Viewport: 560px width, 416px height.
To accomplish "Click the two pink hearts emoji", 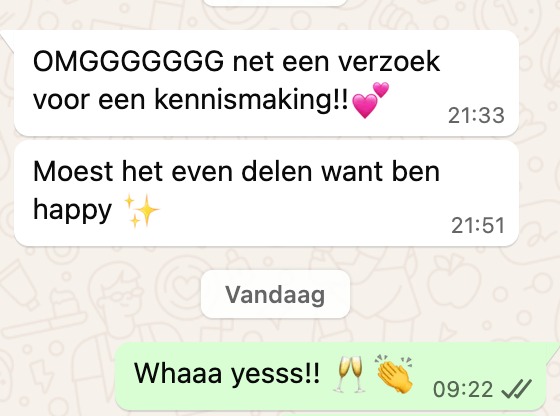I will [x=370, y=100].
